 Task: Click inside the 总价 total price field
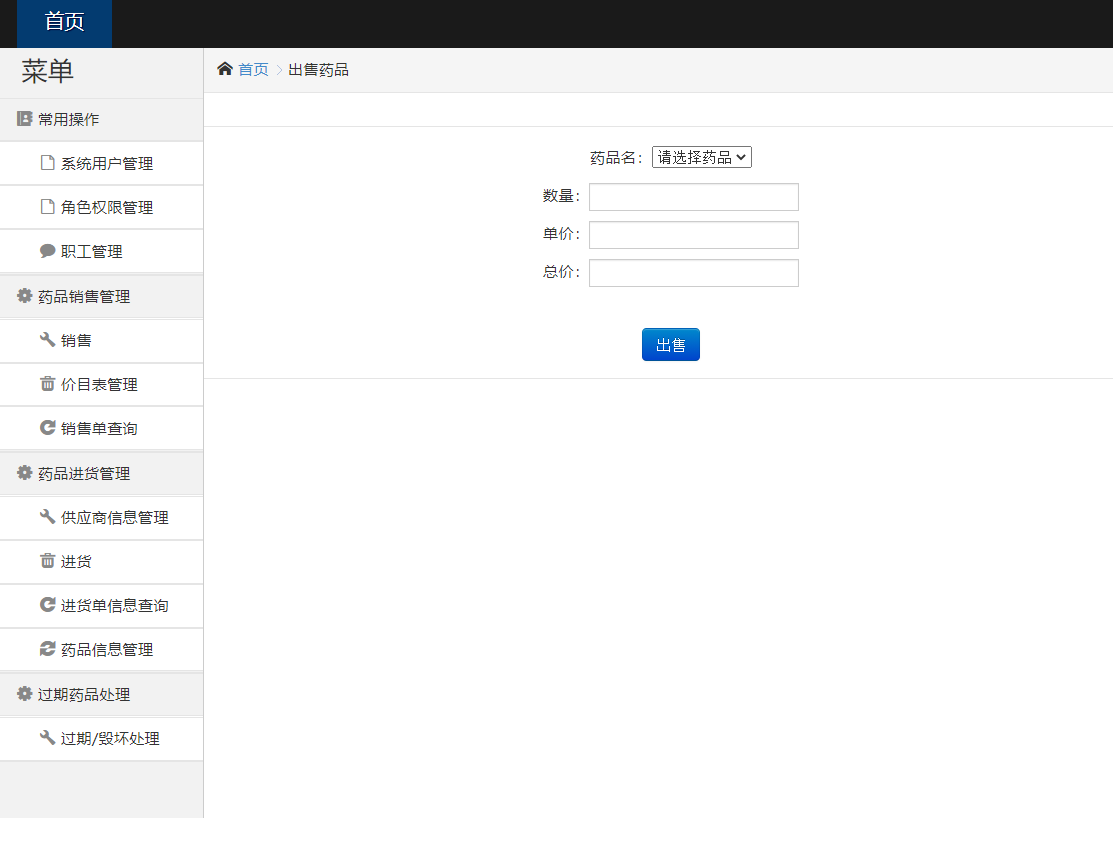click(693, 272)
